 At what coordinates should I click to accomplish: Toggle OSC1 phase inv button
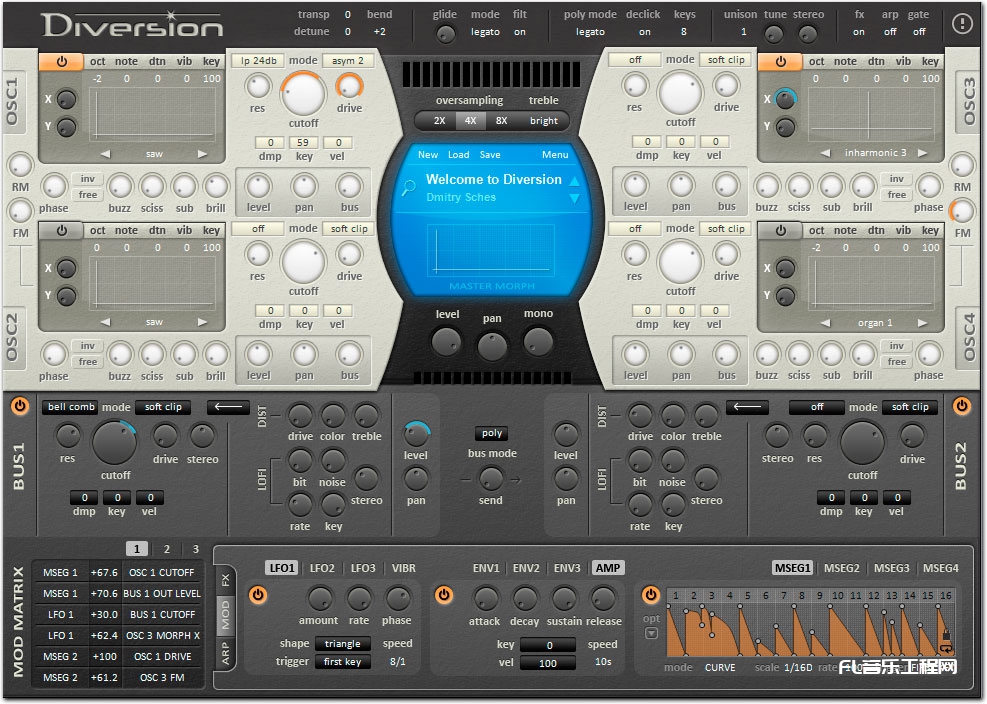point(88,179)
